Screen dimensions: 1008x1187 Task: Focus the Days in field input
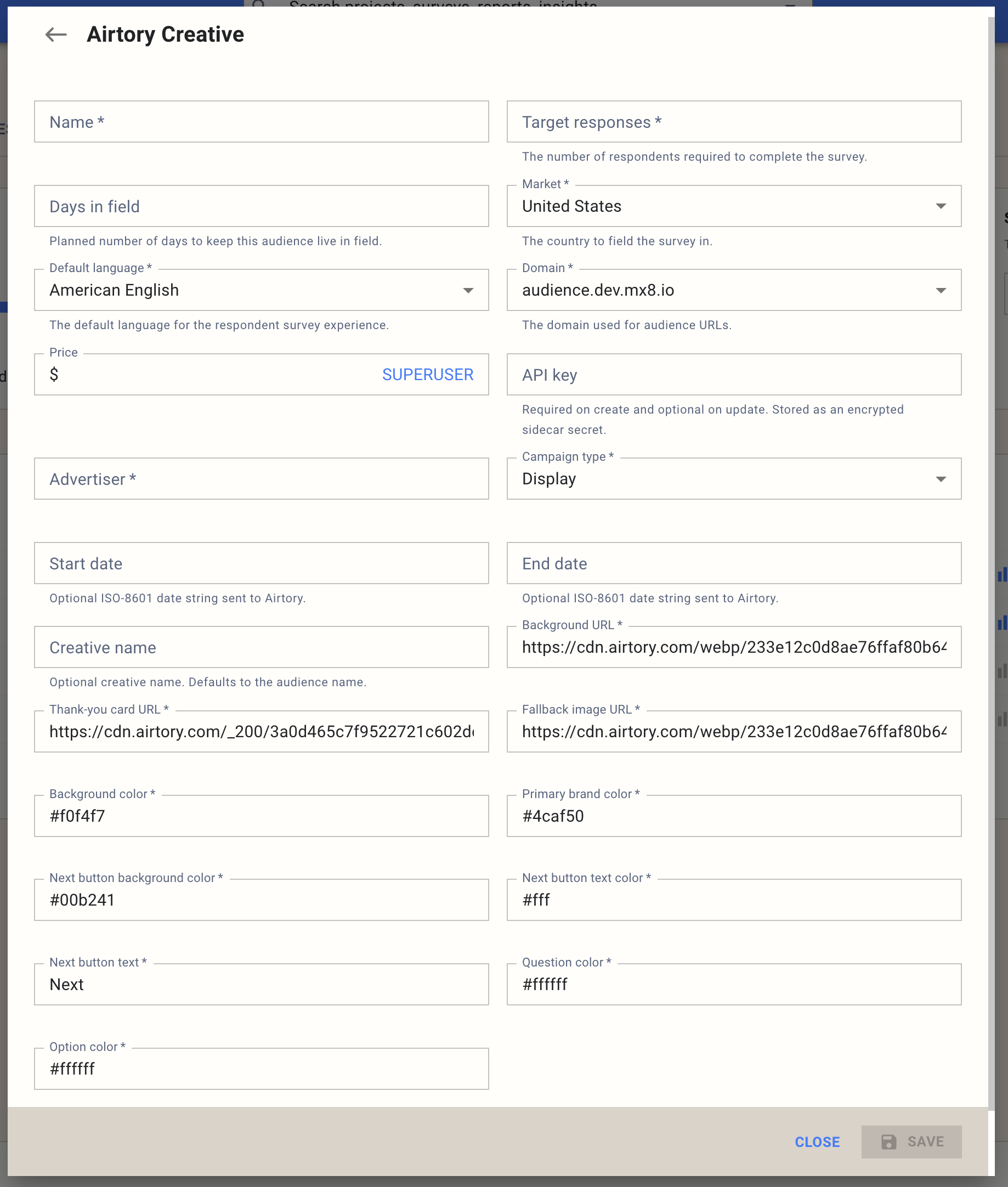point(261,206)
